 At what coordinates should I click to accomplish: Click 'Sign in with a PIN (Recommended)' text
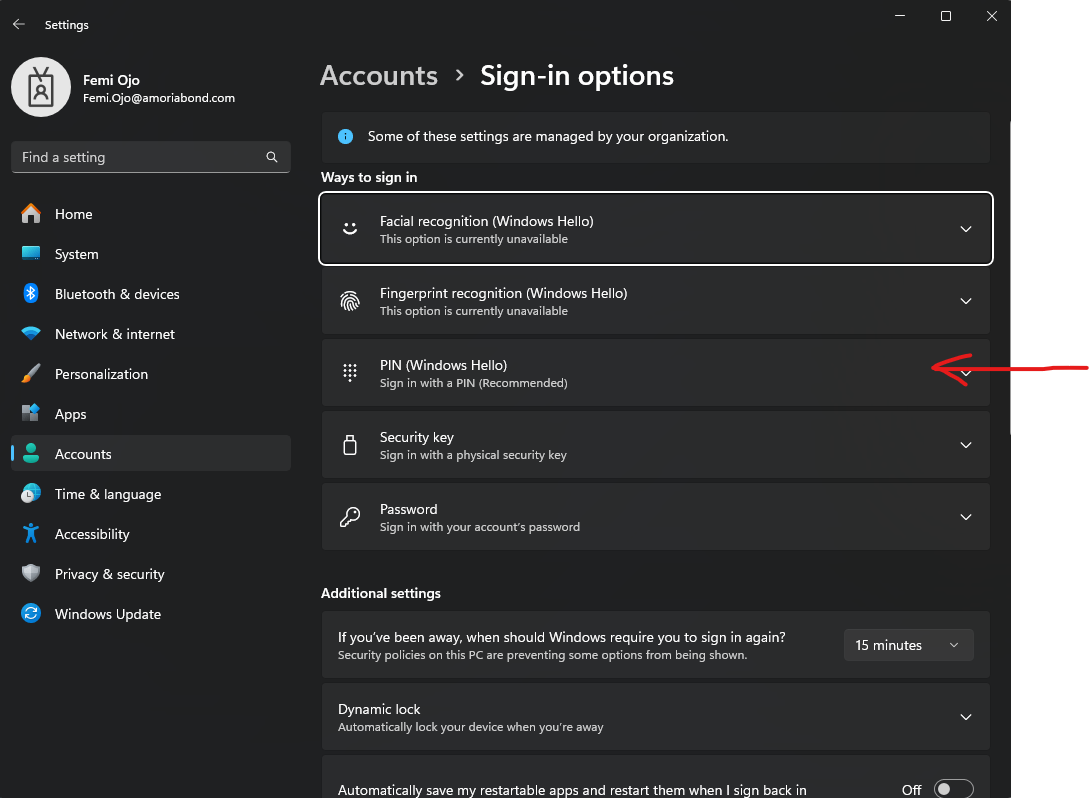(474, 383)
